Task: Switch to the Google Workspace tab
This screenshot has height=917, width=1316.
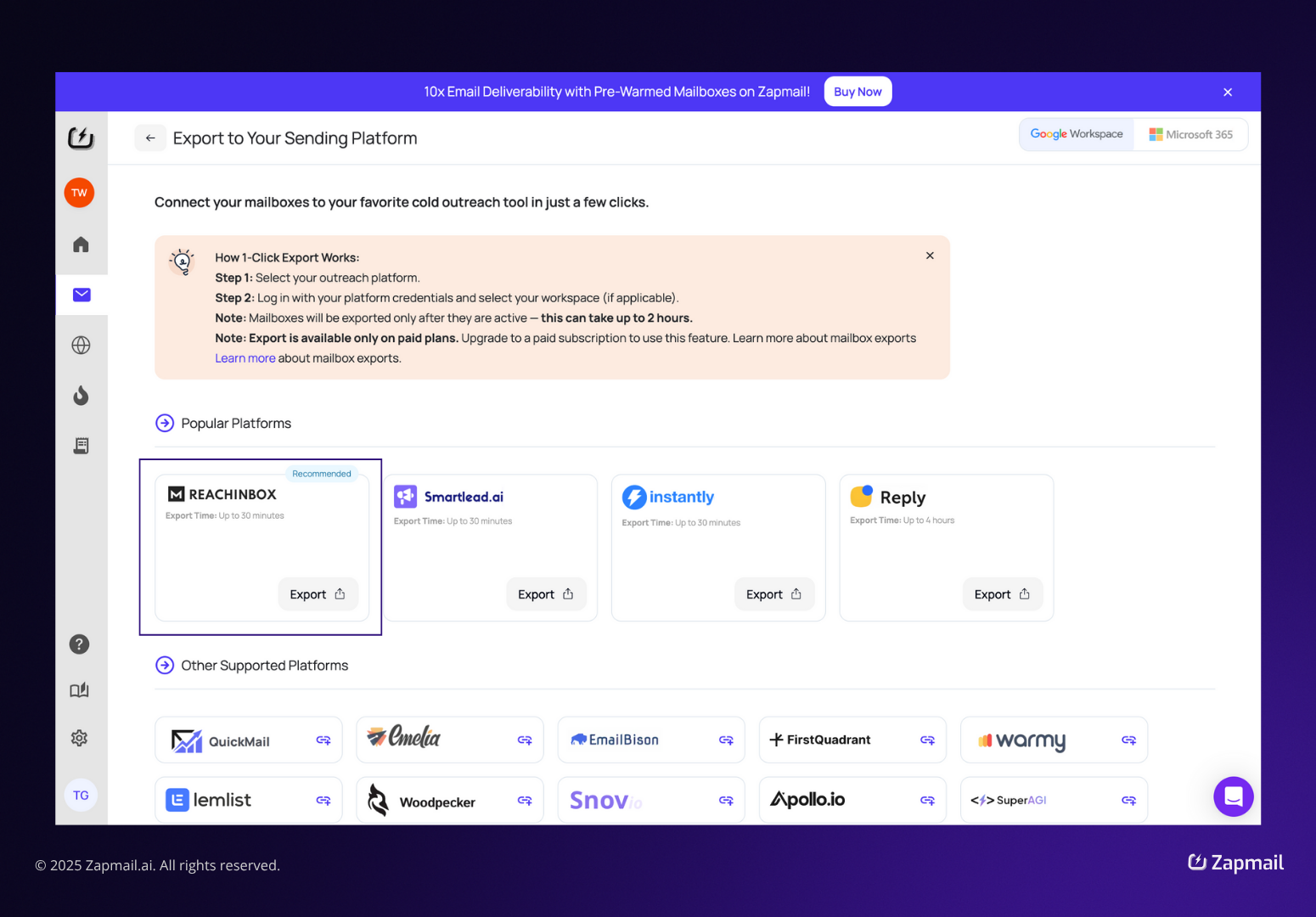Action: click(1077, 134)
